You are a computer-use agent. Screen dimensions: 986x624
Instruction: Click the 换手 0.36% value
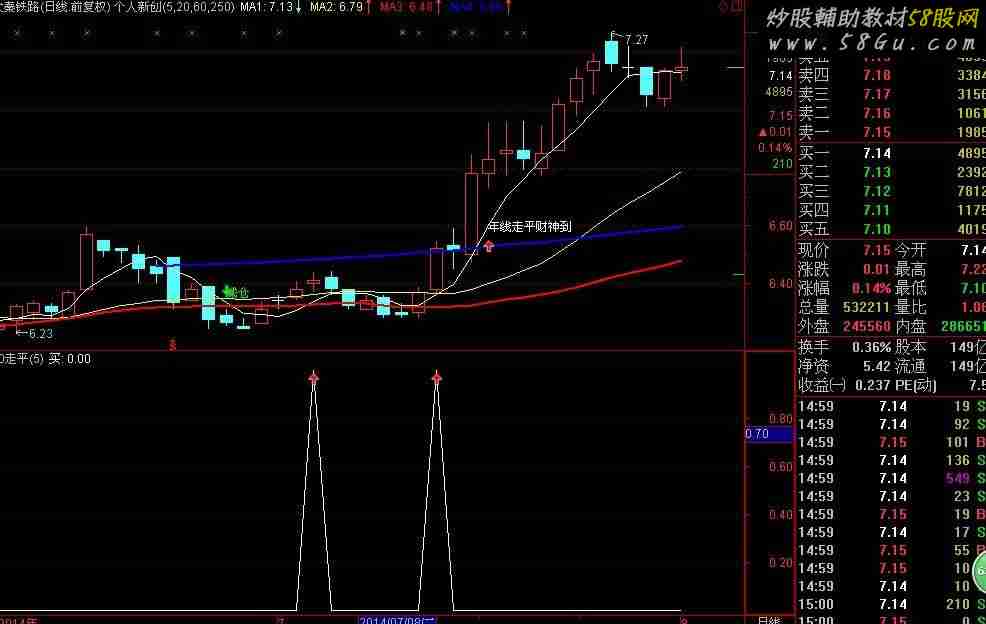tap(872, 347)
